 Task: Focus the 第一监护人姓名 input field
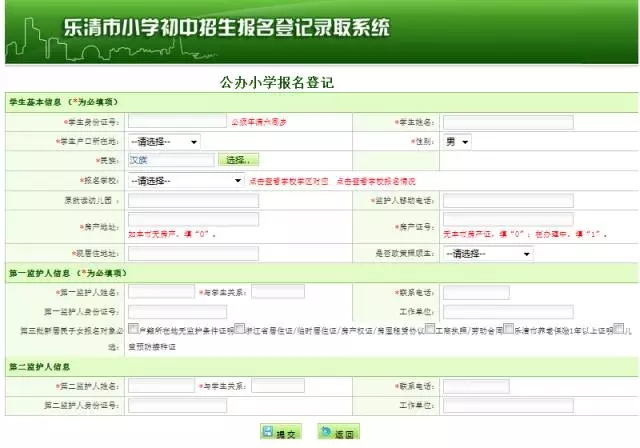[161, 292]
